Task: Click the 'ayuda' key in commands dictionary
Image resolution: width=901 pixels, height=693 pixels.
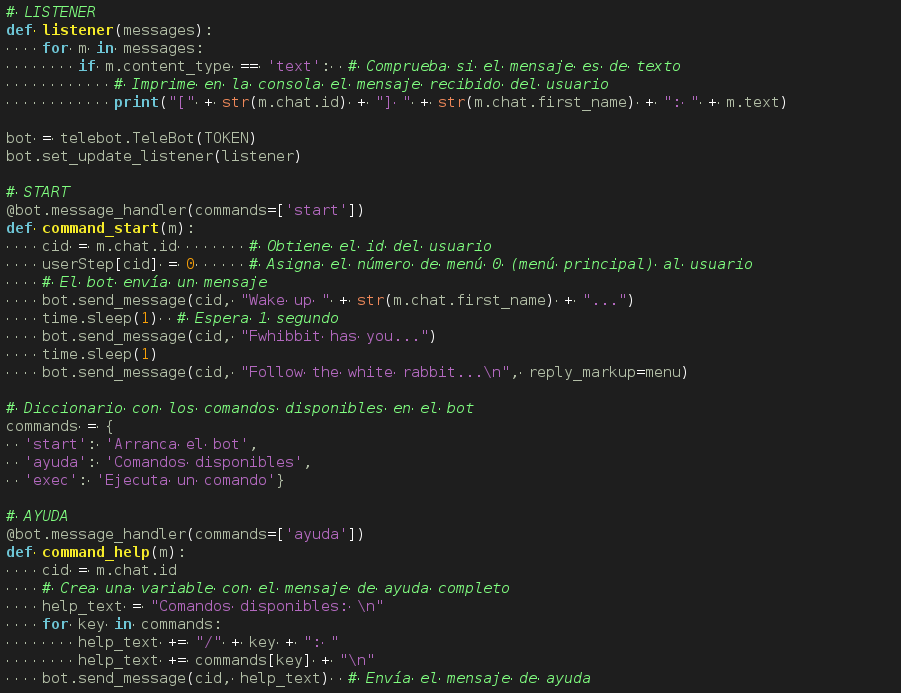Action: [x=55, y=462]
